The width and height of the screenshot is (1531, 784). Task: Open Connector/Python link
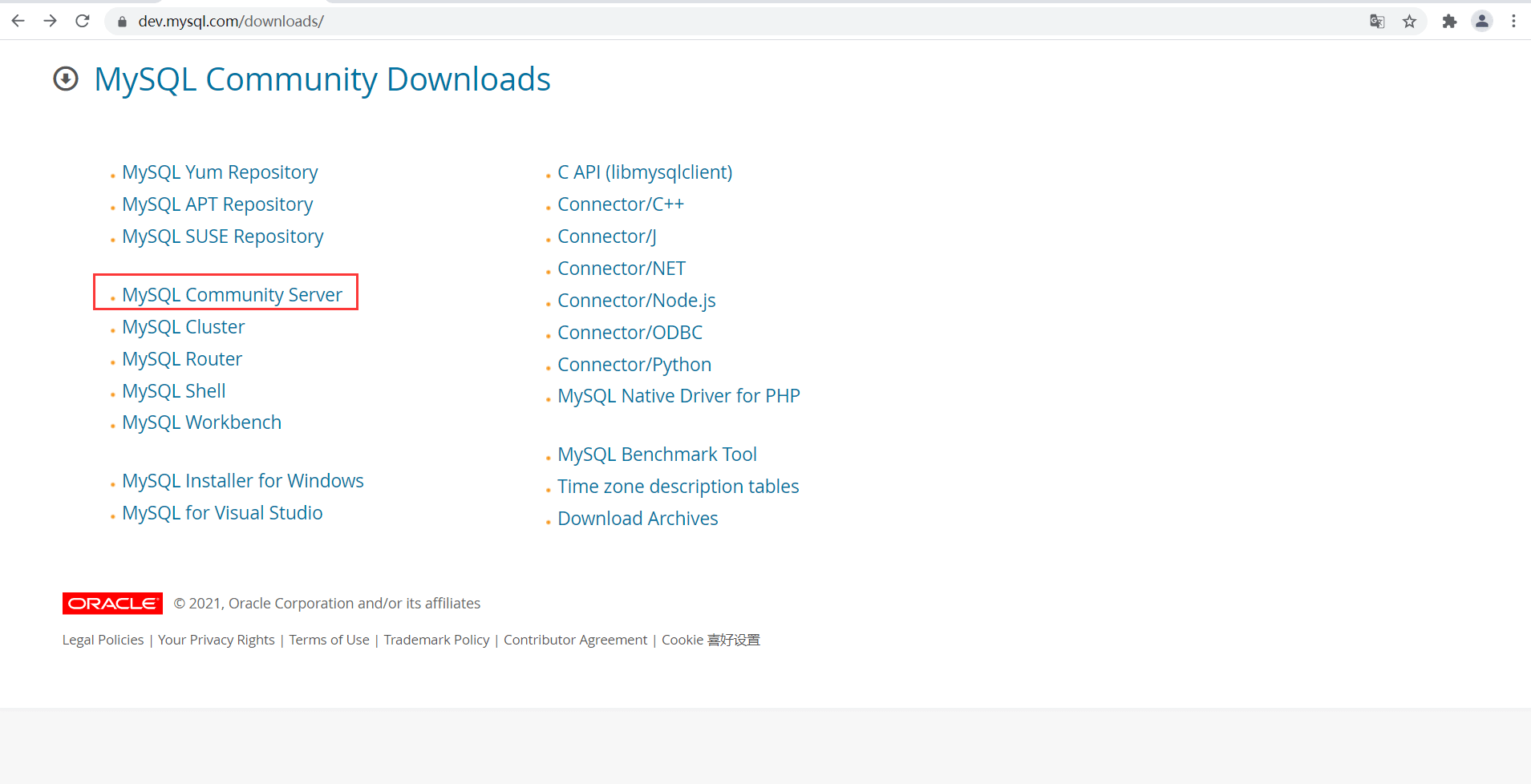pos(634,365)
